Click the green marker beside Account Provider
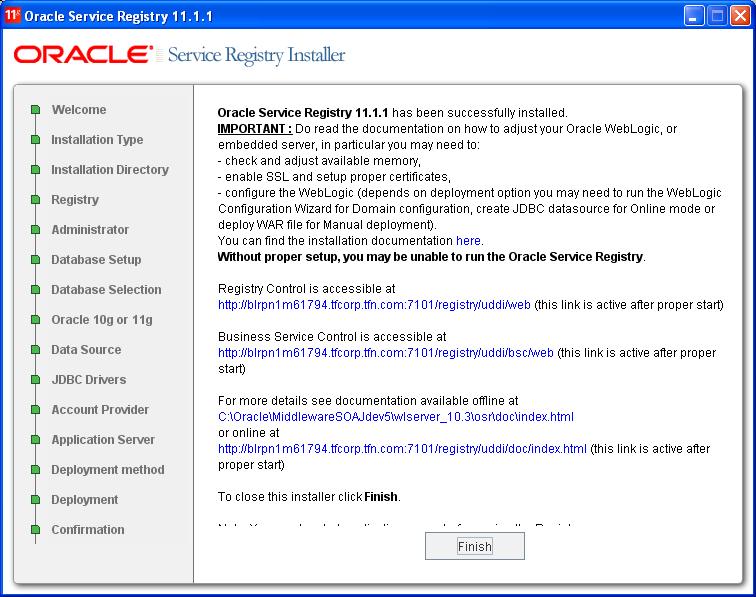Screen dimensions: 756x597 click(x=35, y=409)
